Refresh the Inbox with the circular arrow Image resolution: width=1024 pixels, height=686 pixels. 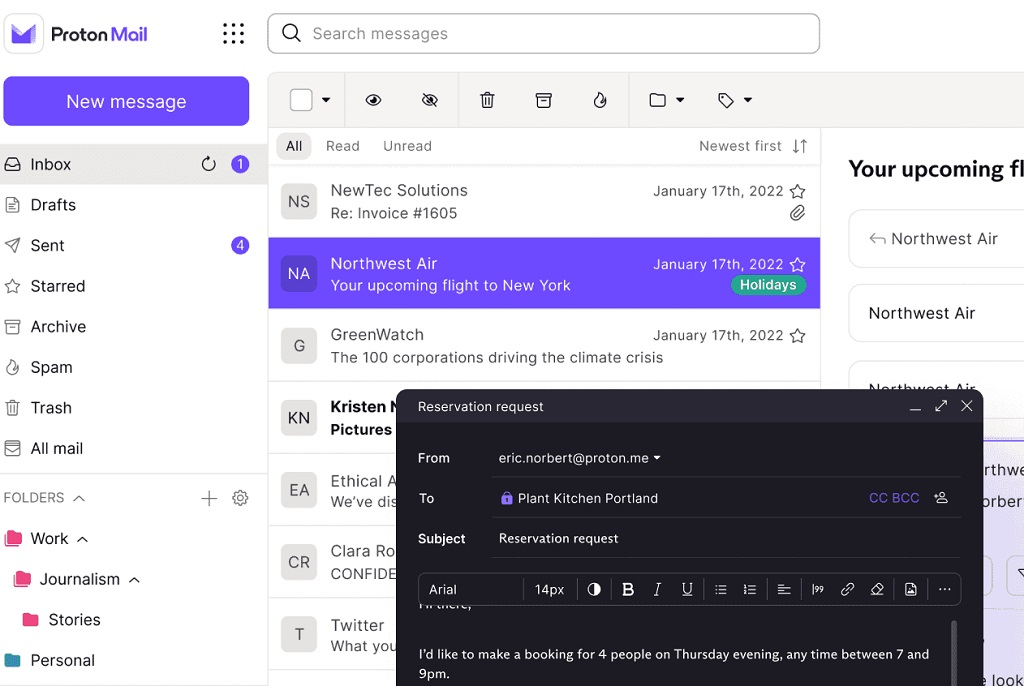click(208, 164)
